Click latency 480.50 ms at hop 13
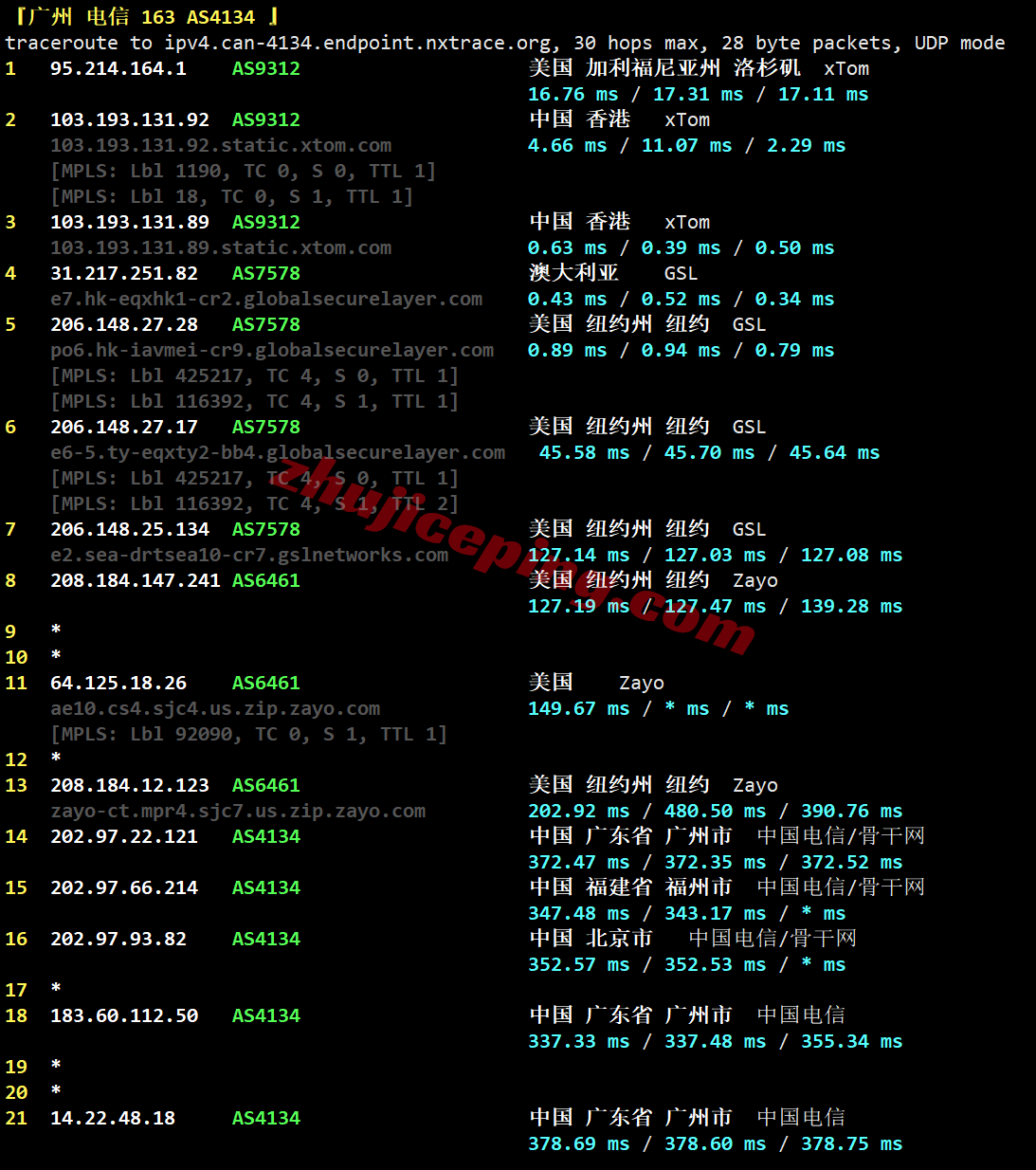 716,811
